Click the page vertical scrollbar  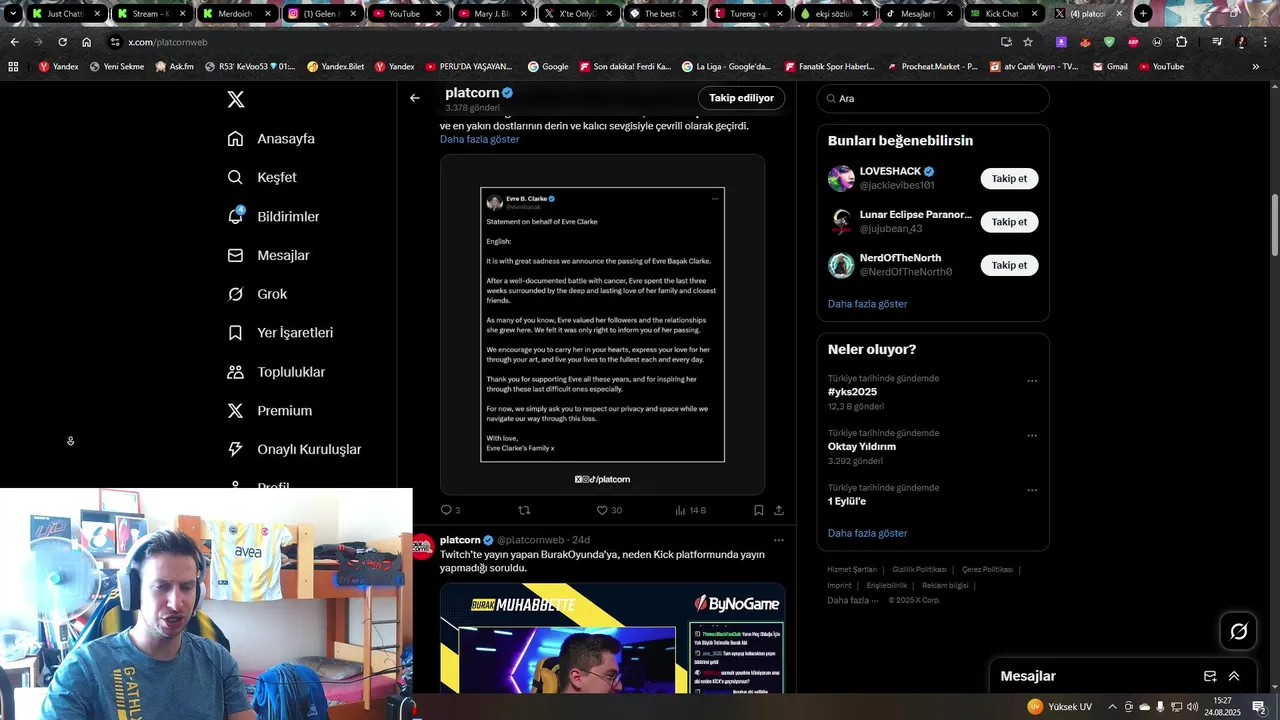click(1275, 225)
